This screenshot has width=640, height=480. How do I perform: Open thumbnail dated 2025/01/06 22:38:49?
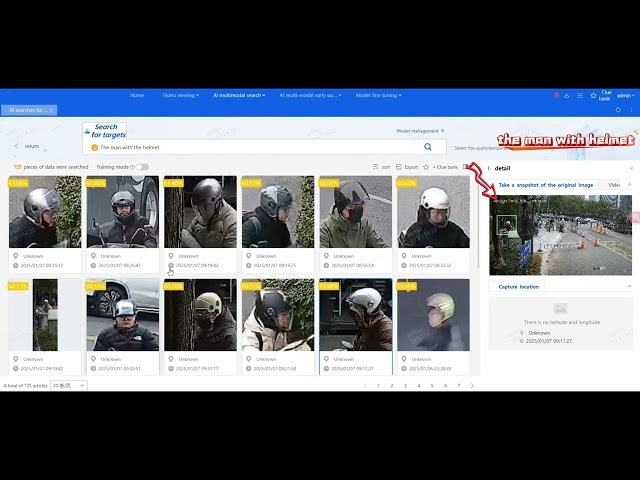[433, 315]
